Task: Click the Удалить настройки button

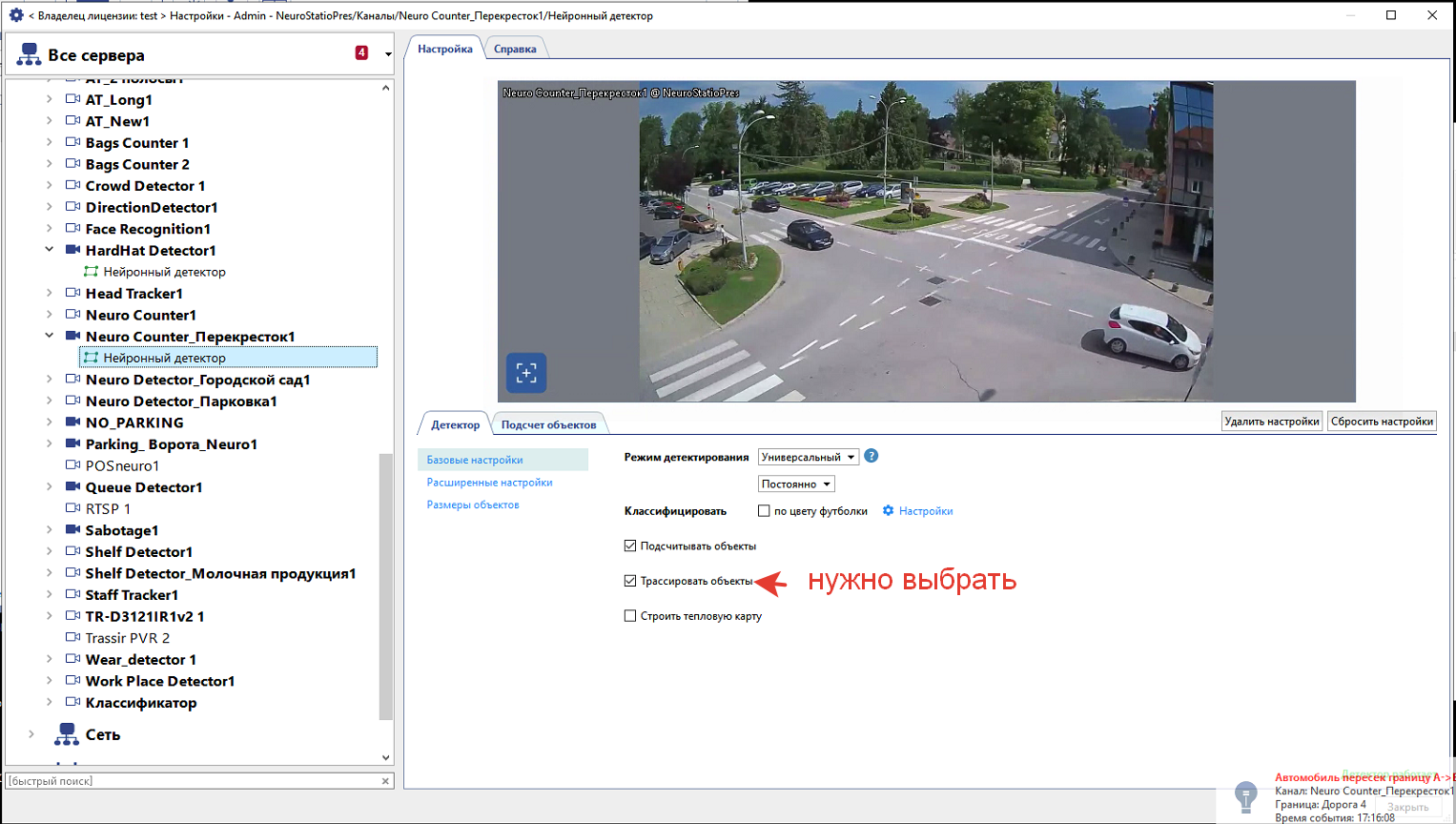Action: 1272,422
